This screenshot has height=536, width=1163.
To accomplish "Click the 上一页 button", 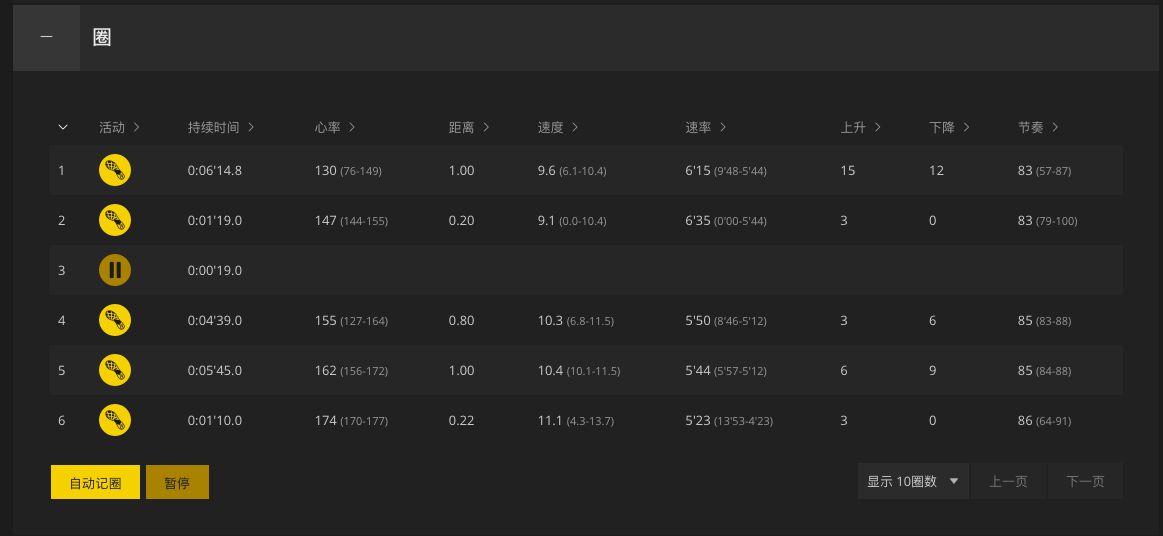I will coord(1008,482).
